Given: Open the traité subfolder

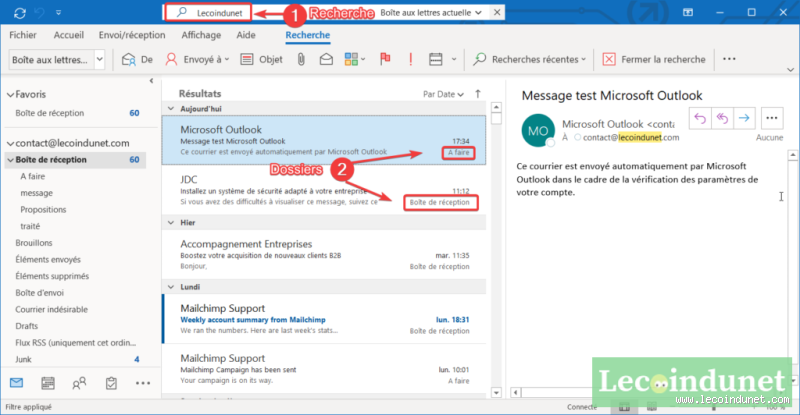Looking at the screenshot, I should pos(30,226).
